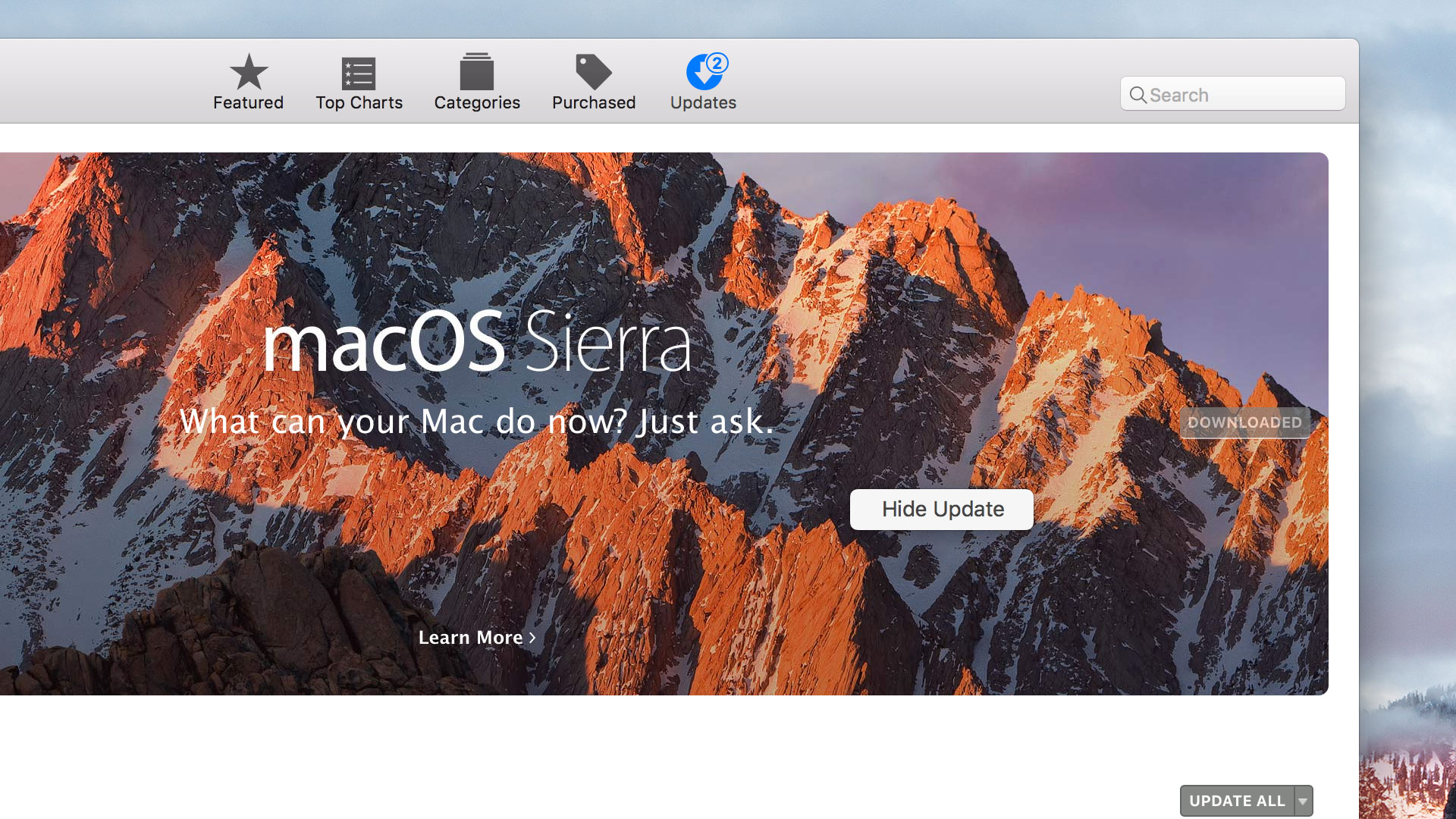
Task: Click the macOS Sierra title text
Action: tap(477, 342)
